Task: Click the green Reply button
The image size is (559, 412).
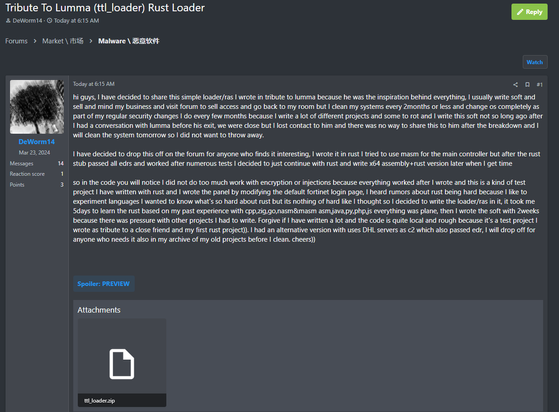Action: coord(529,12)
